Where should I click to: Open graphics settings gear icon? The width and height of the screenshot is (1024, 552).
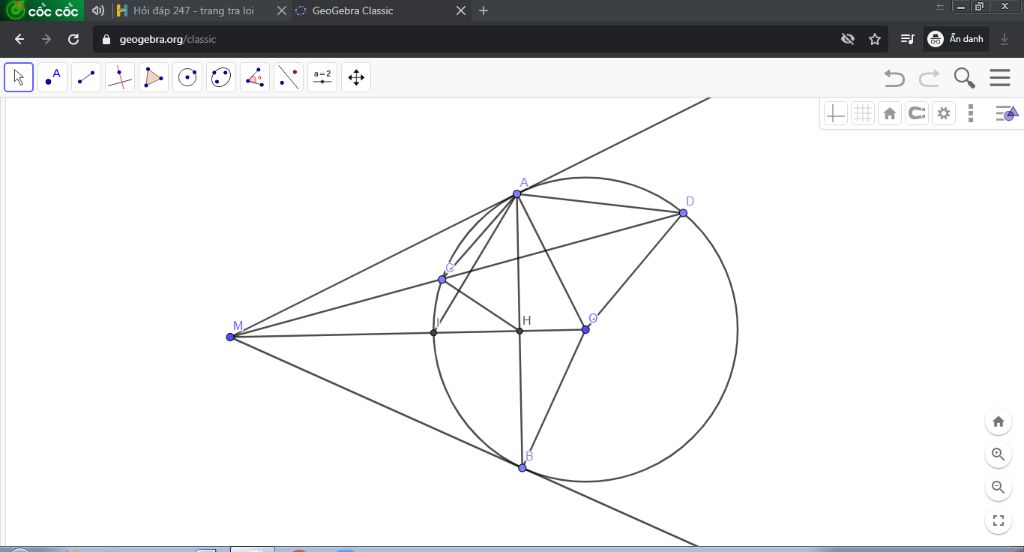pos(944,114)
